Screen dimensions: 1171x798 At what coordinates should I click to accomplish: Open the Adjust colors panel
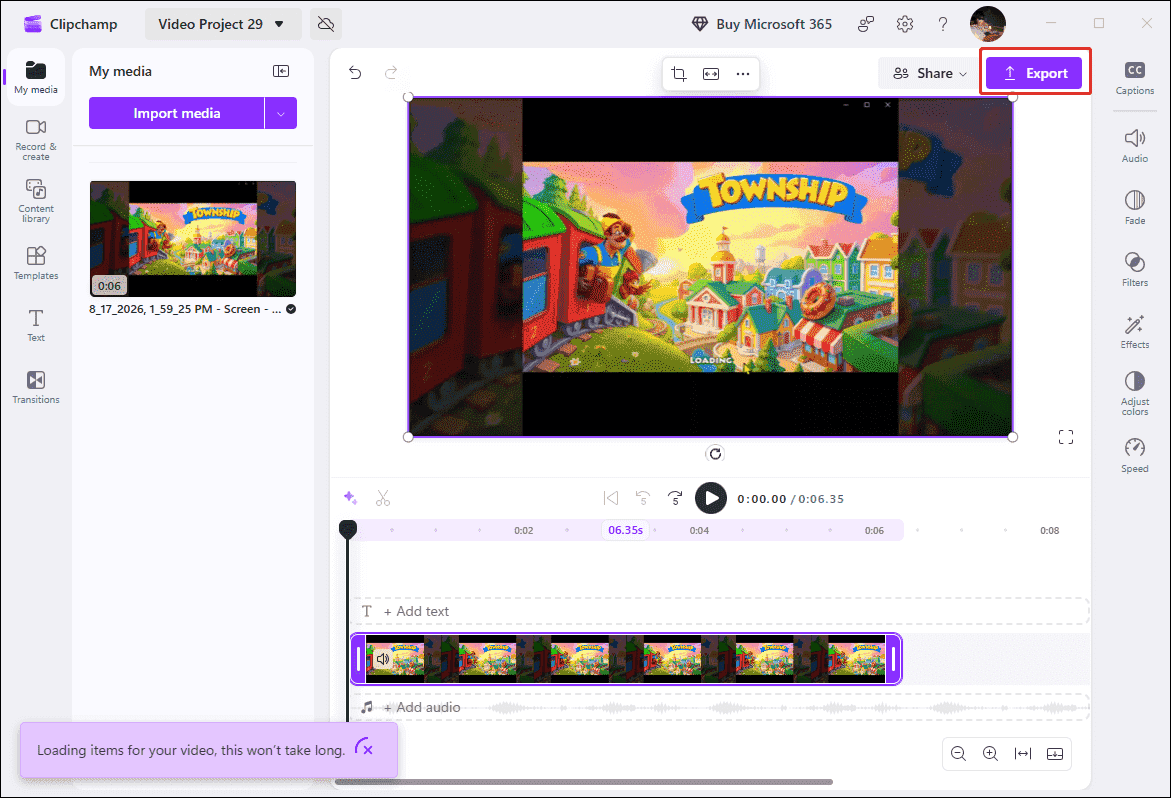click(1134, 393)
